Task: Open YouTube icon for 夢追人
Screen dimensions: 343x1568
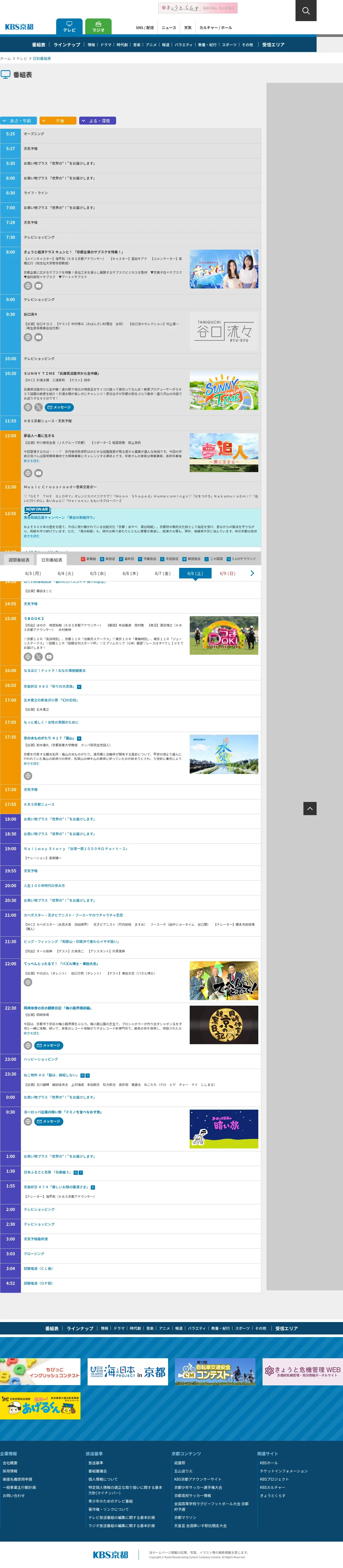Action: (38, 473)
